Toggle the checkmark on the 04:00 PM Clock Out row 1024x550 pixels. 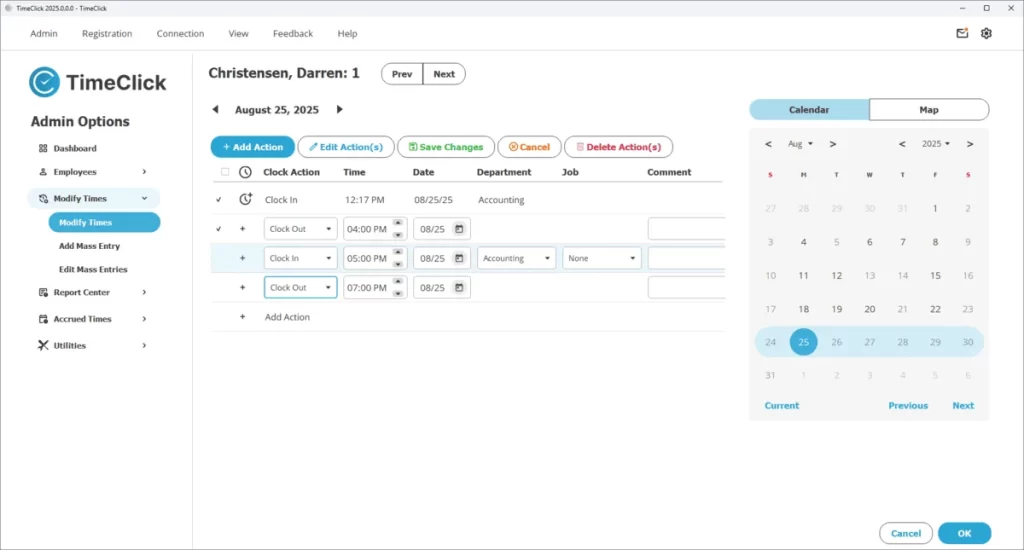(x=219, y=229)
